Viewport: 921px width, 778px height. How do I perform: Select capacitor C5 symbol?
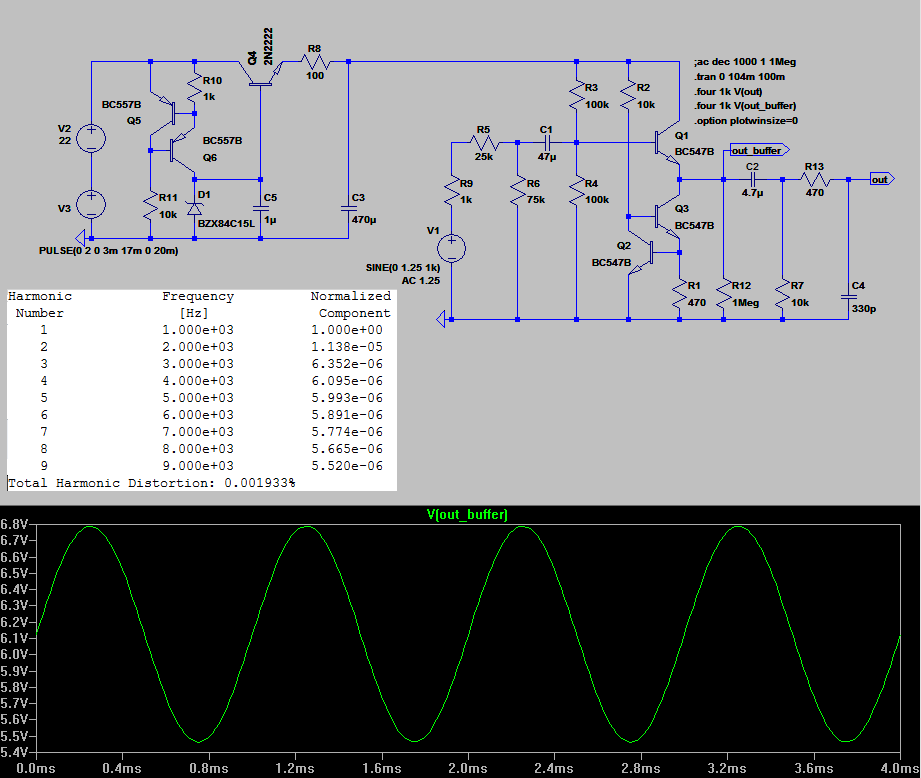point(260,208)
